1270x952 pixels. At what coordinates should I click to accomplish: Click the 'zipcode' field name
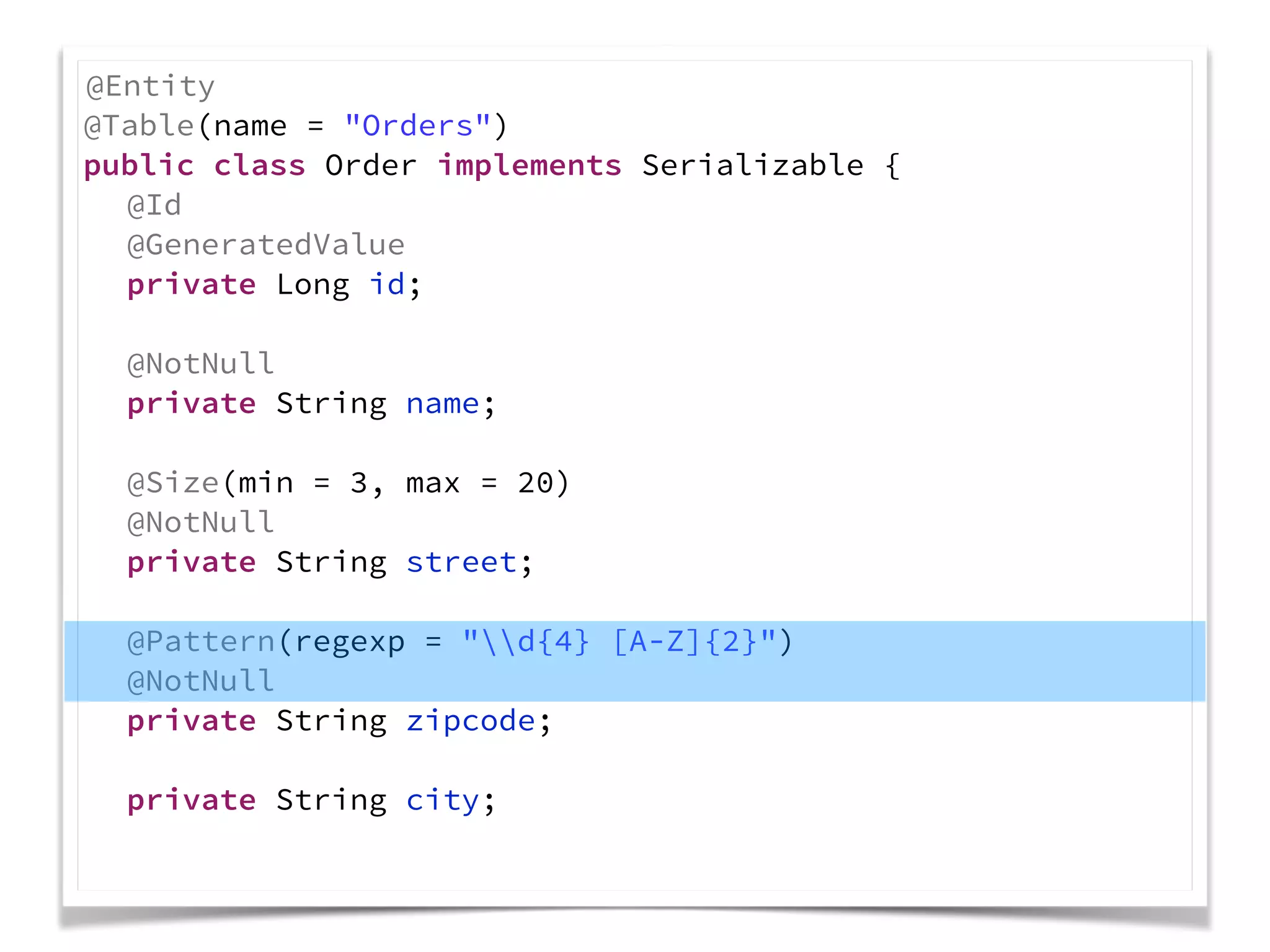click(x=471, y=722)
